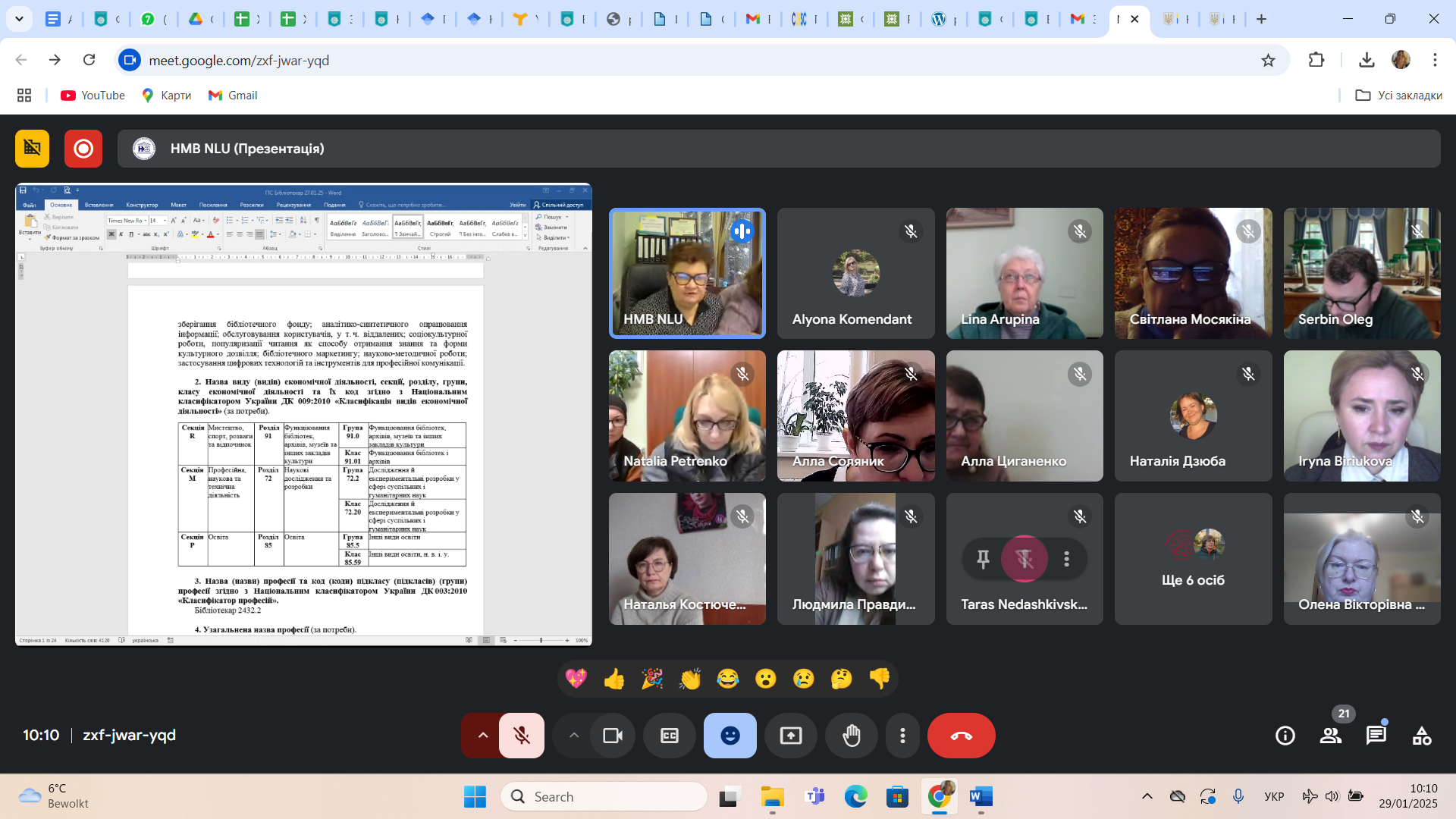Image resolution: width=1456 pixels, height=819 pixels.
Task: Turn on closed captions
Action: click(670, 736)
